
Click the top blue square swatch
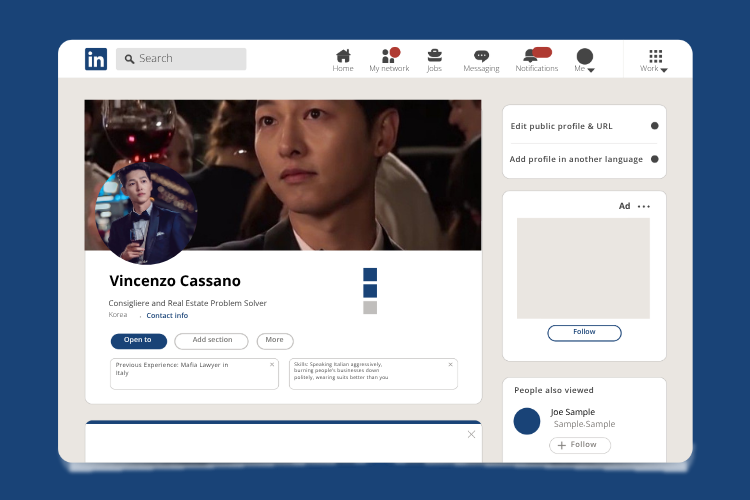pos(370,275)
